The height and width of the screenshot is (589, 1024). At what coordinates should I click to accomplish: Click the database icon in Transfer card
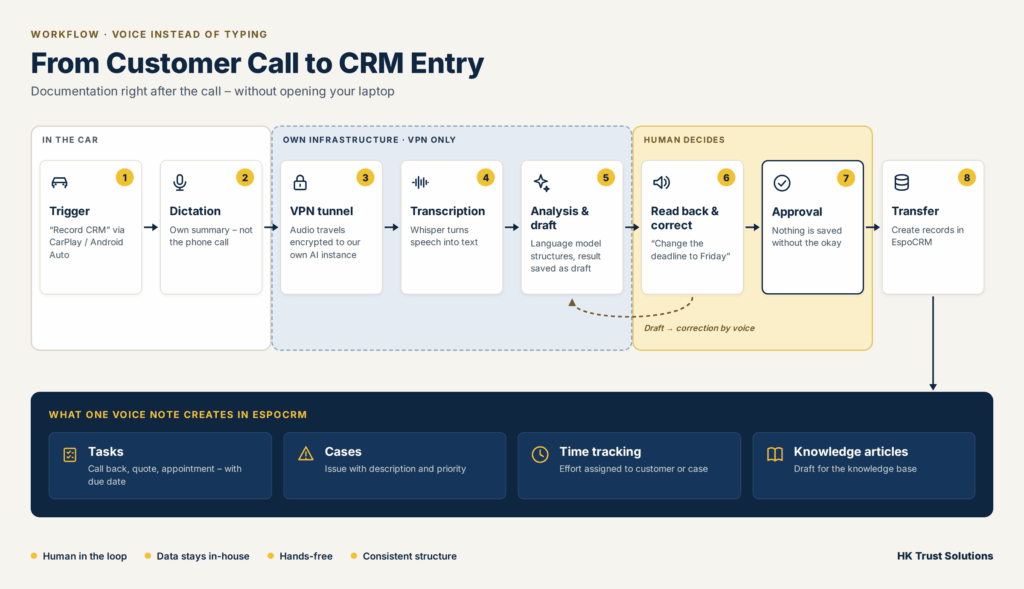click(901, 182)
